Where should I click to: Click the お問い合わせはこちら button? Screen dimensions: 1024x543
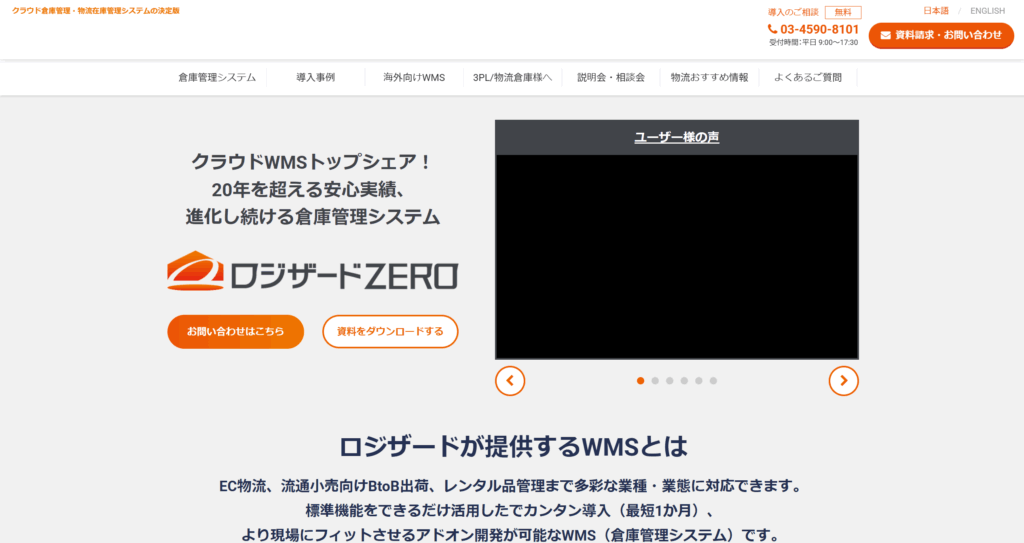pos(236,331)
